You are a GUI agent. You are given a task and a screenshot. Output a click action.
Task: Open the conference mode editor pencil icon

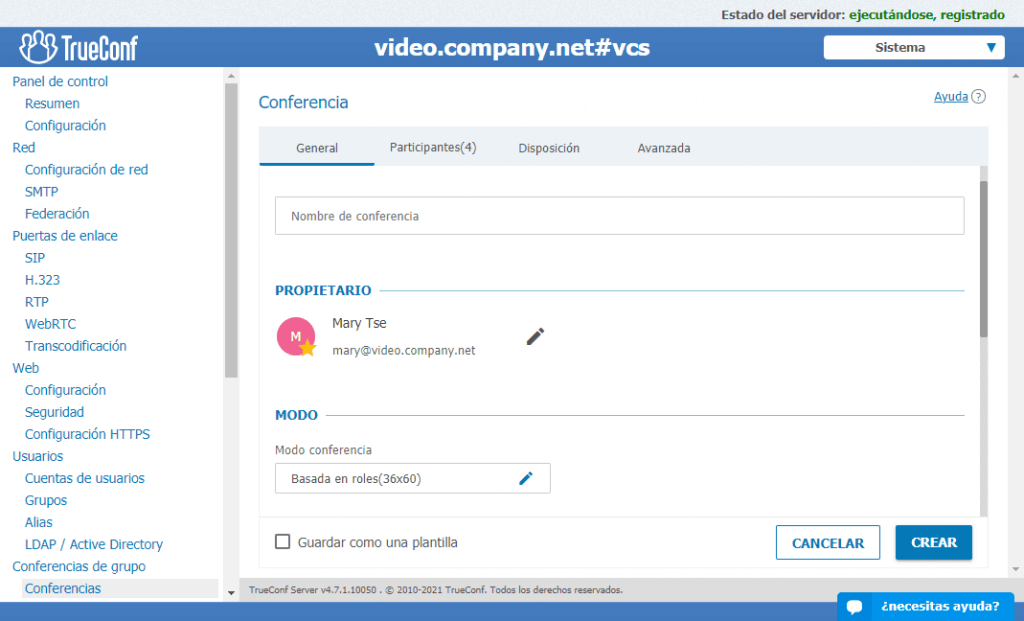coord(526,478)
